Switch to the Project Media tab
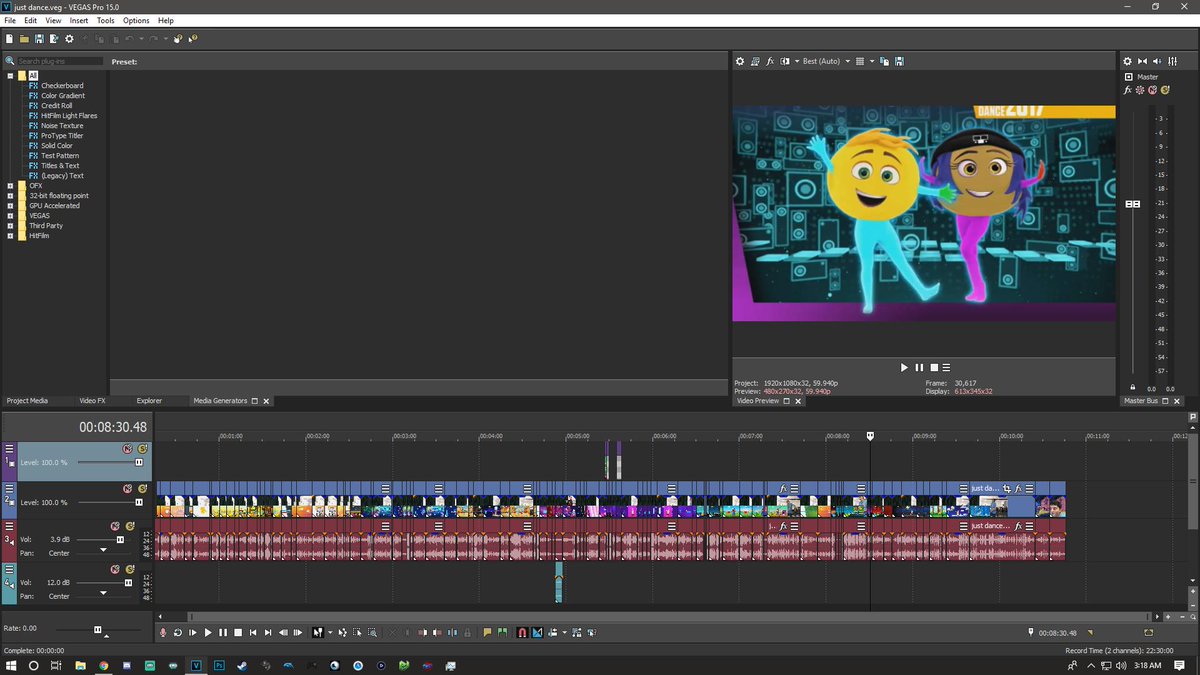The width and height of the screenshot is (1200, 675). pyautogui.click(x=27, y=401)
